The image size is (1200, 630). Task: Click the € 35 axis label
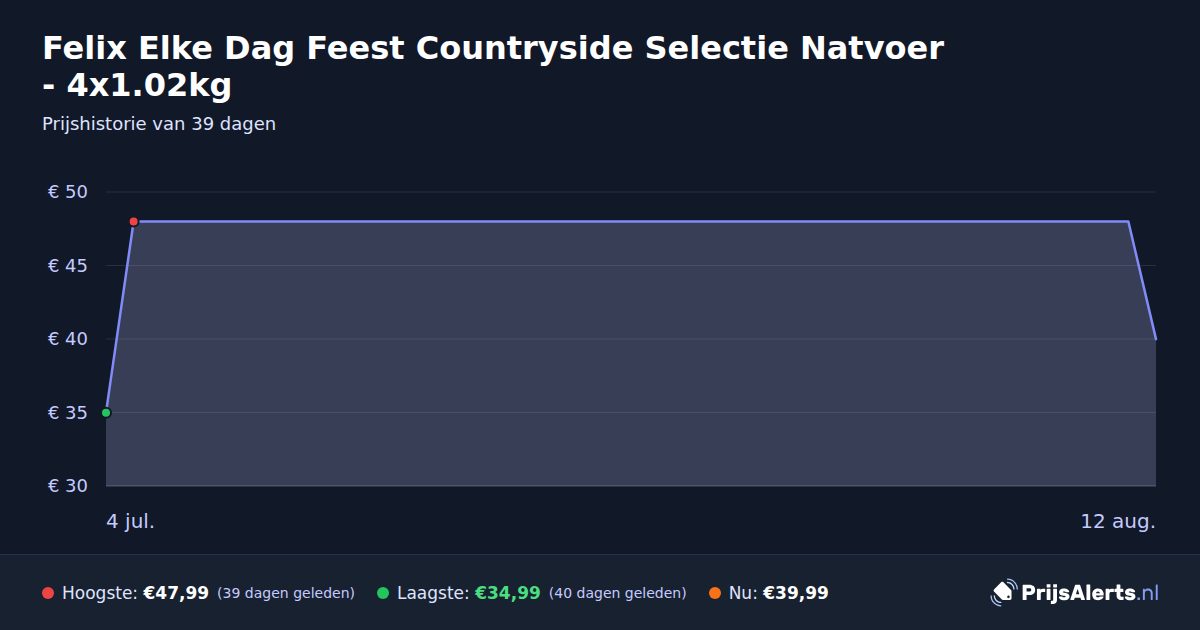coord(68,412)
